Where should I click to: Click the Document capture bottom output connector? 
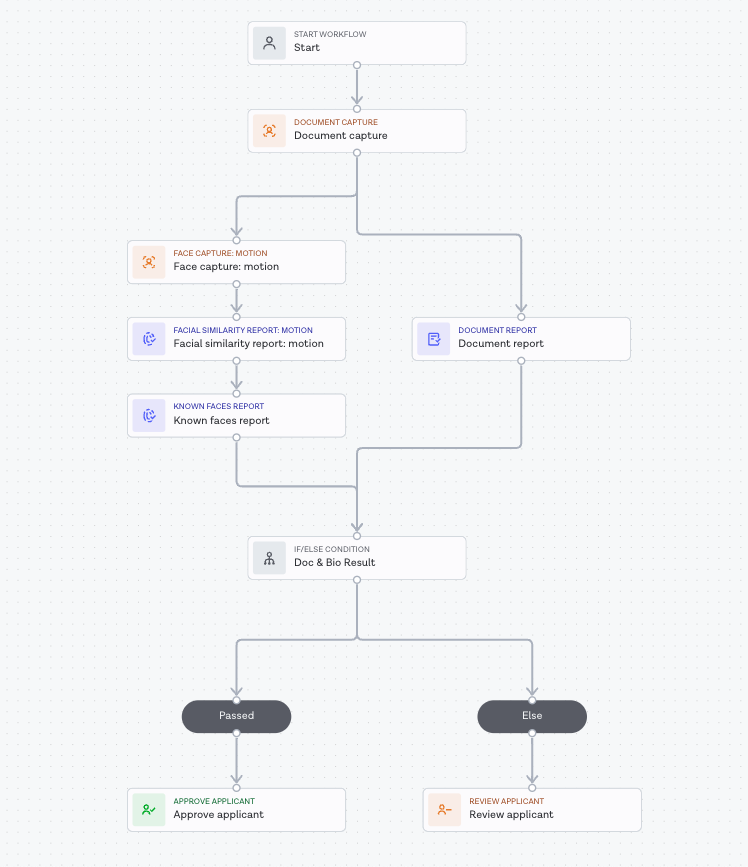coord(357,153)
